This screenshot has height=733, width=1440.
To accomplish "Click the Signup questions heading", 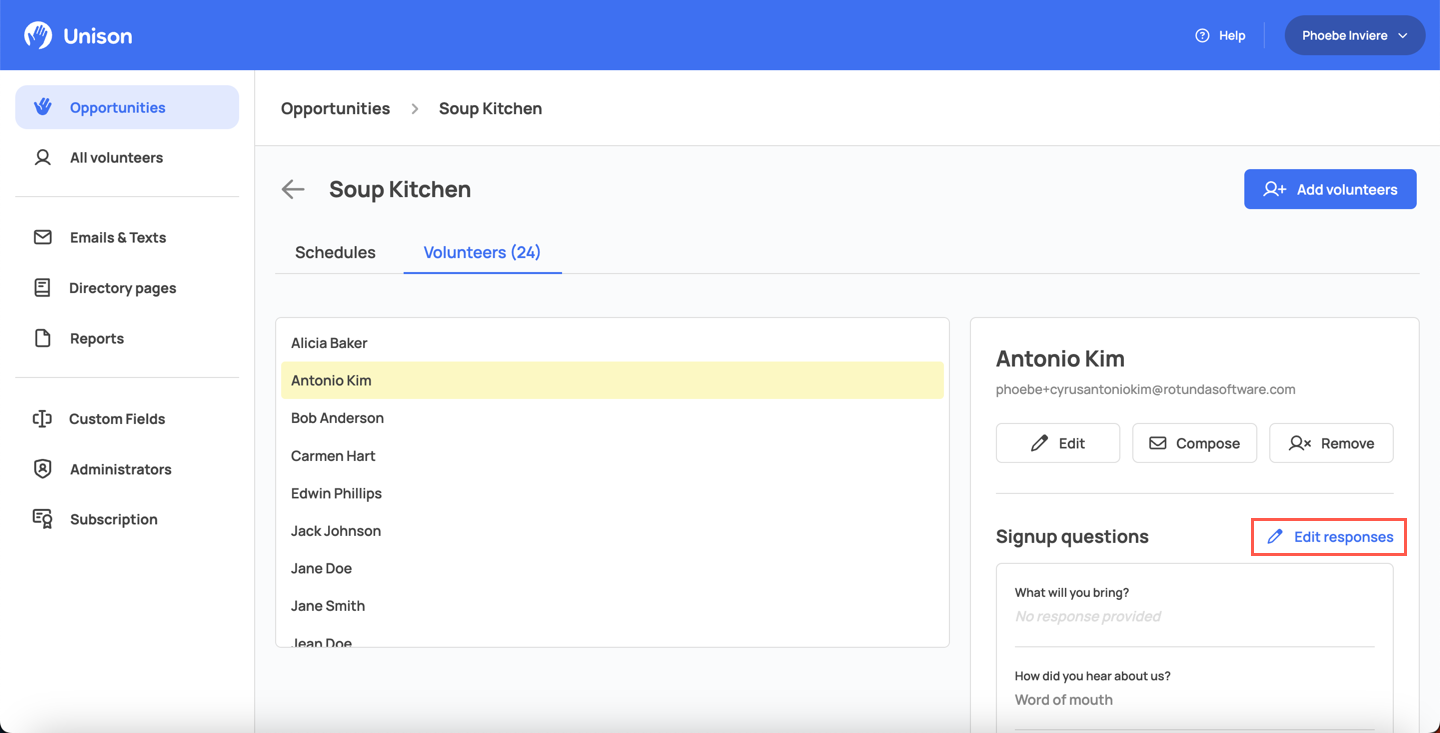I will coord(1072,537).
